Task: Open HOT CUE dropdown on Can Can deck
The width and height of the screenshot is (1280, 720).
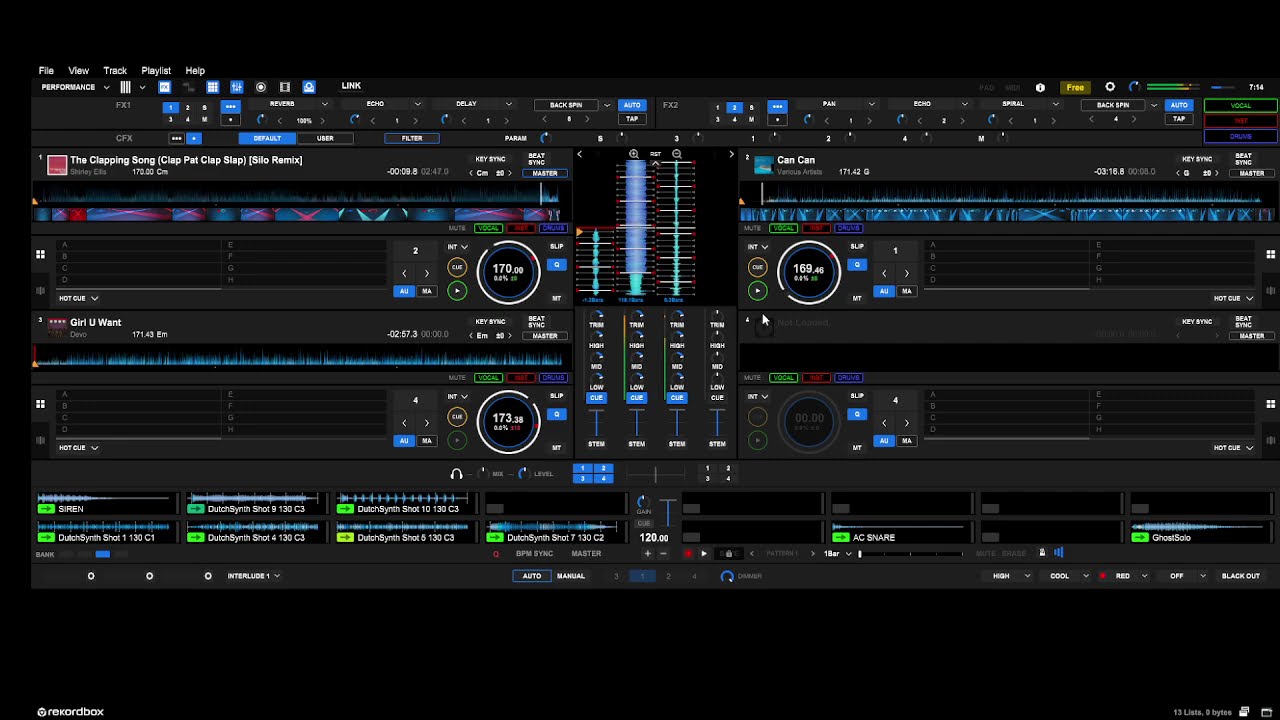Action: (1233, 298)
